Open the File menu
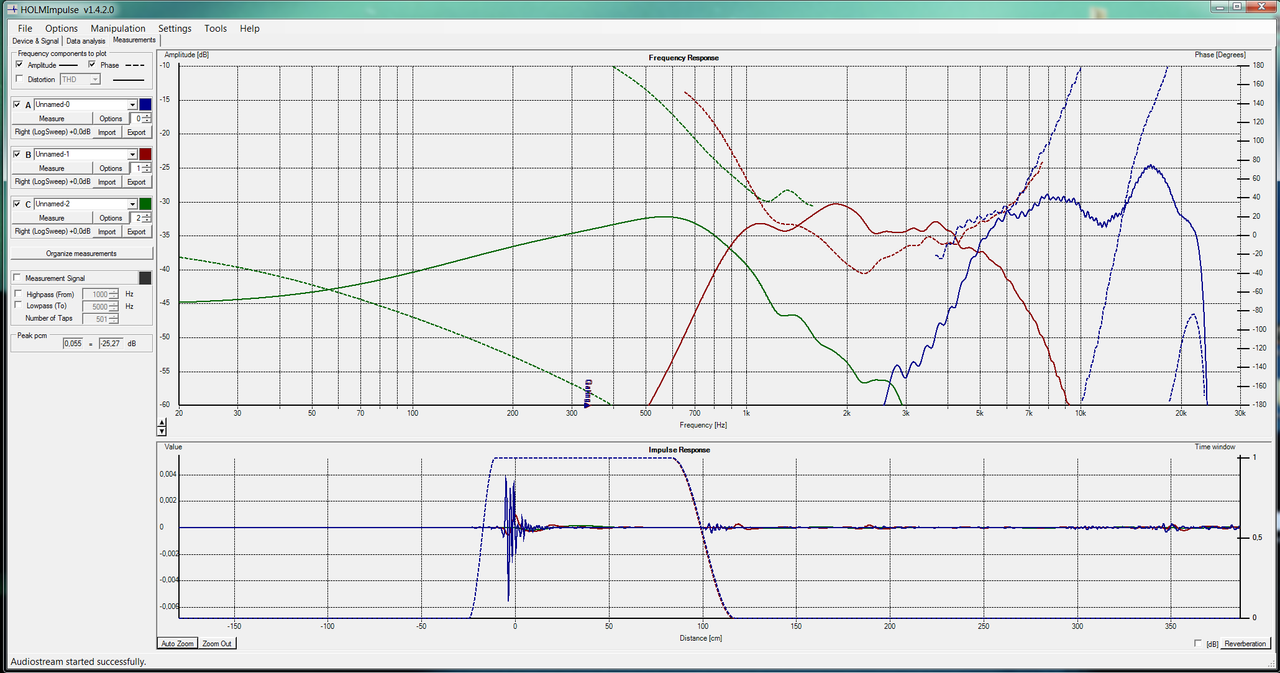1280x673 pixels. tap(25, 29)
